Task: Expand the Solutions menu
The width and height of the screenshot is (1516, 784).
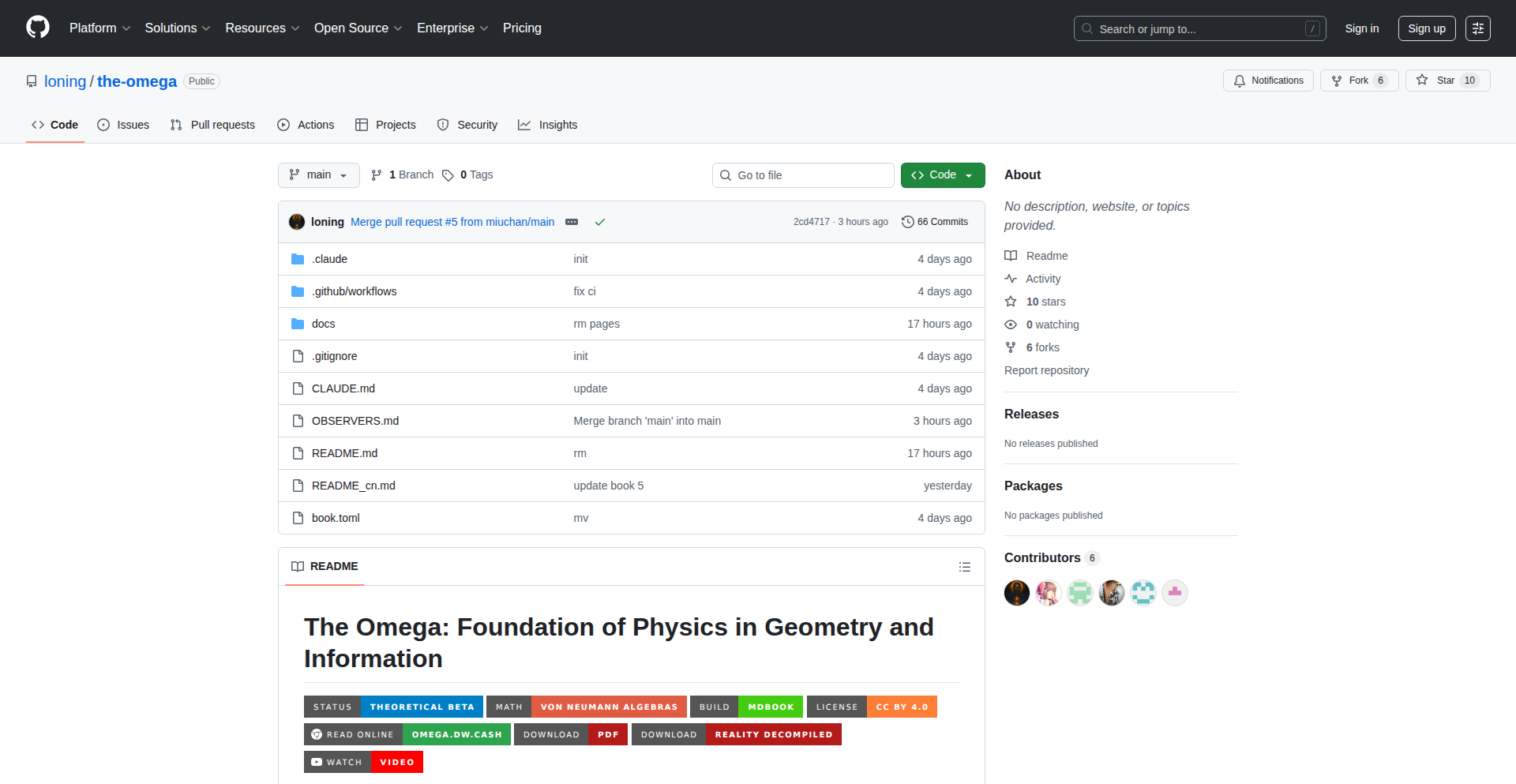Action: [x=178, y=28]
